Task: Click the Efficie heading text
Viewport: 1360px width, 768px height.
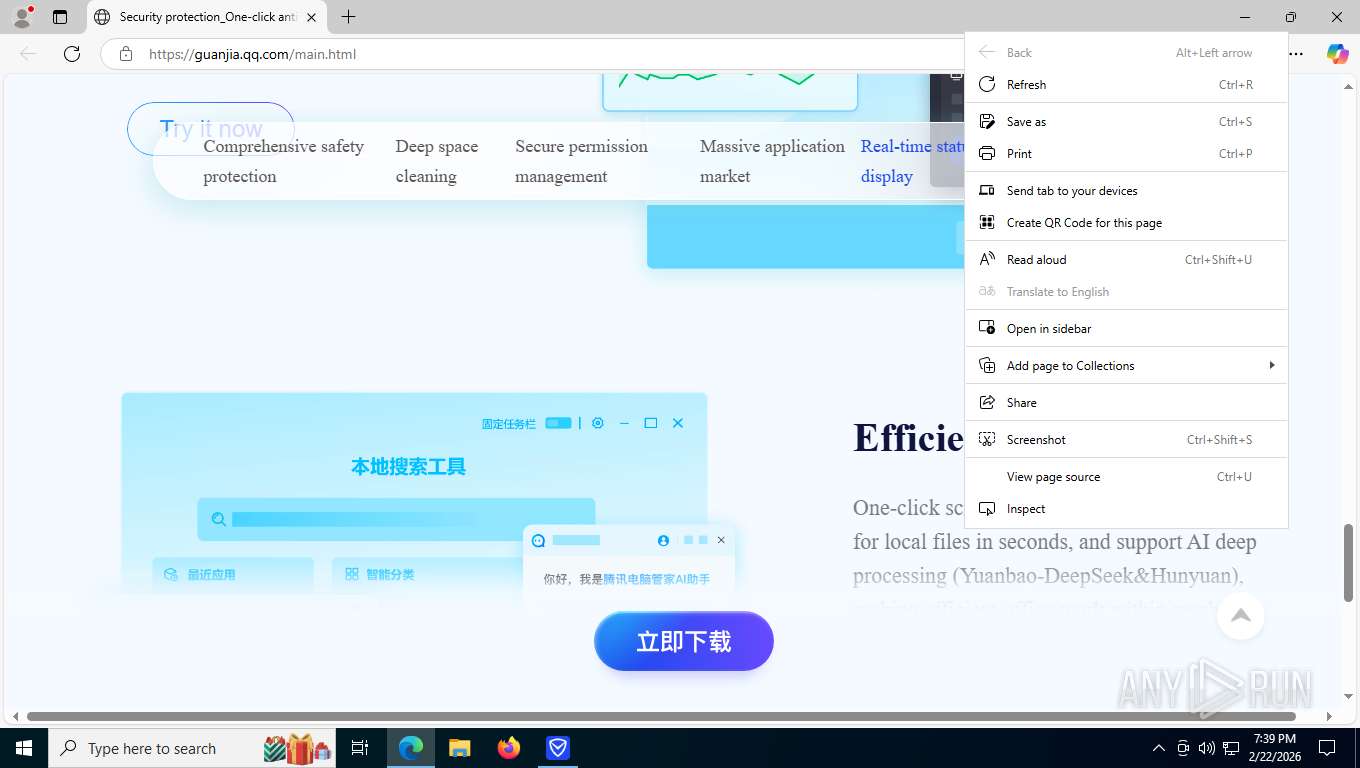Action: coord(908,439)
